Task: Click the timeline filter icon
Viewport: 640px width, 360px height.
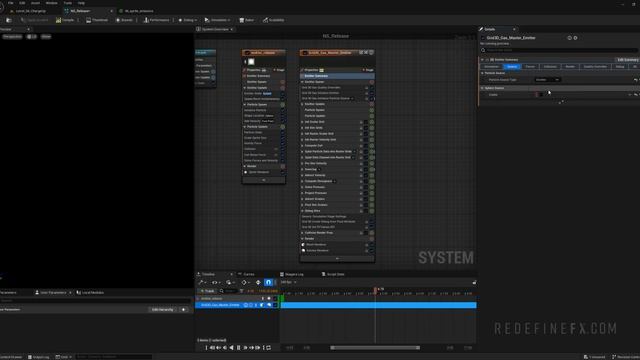Action: (x=242, y=291)
